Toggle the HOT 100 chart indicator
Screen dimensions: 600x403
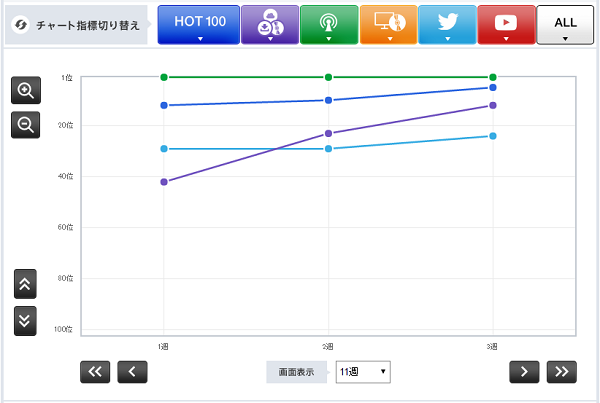click(199, 24)
